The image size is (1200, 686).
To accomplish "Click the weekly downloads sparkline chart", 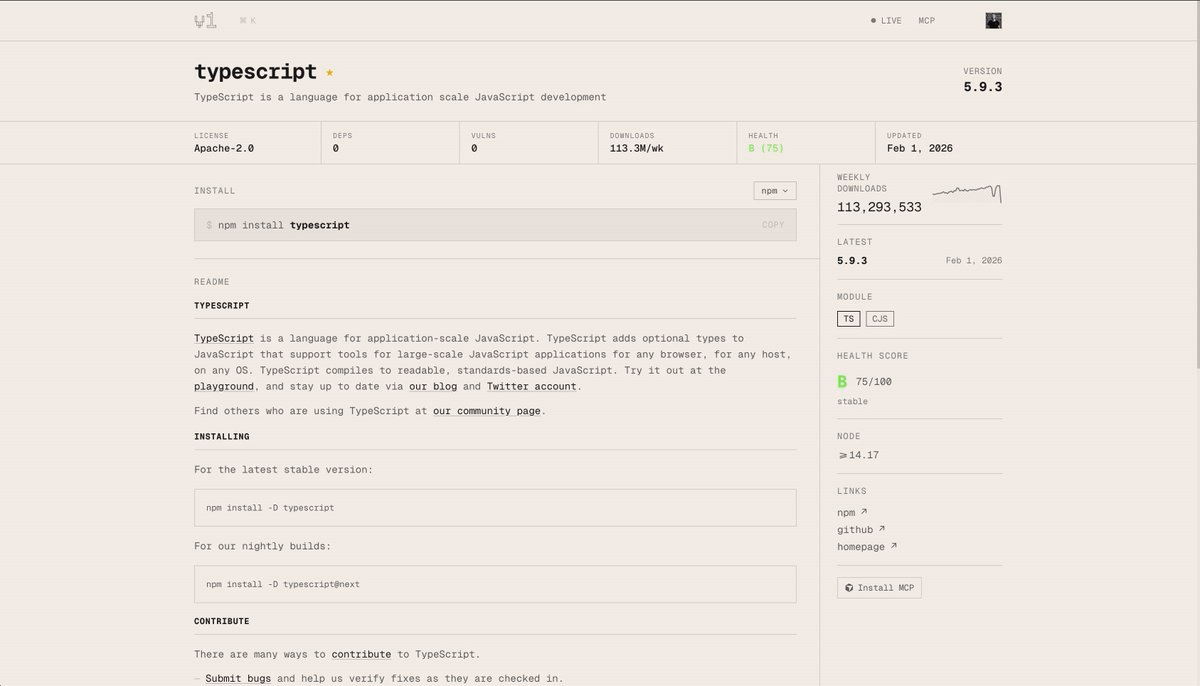I will (967, 193).
